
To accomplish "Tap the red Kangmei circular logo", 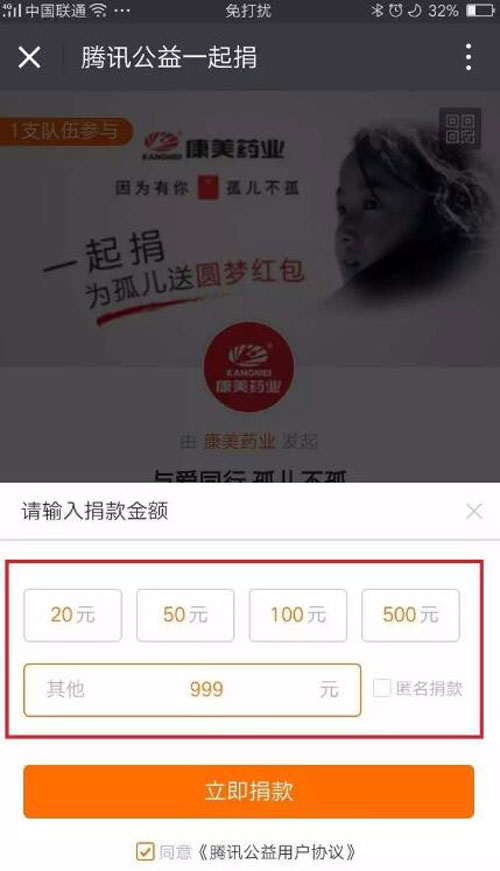I will [x=248, y=367].
